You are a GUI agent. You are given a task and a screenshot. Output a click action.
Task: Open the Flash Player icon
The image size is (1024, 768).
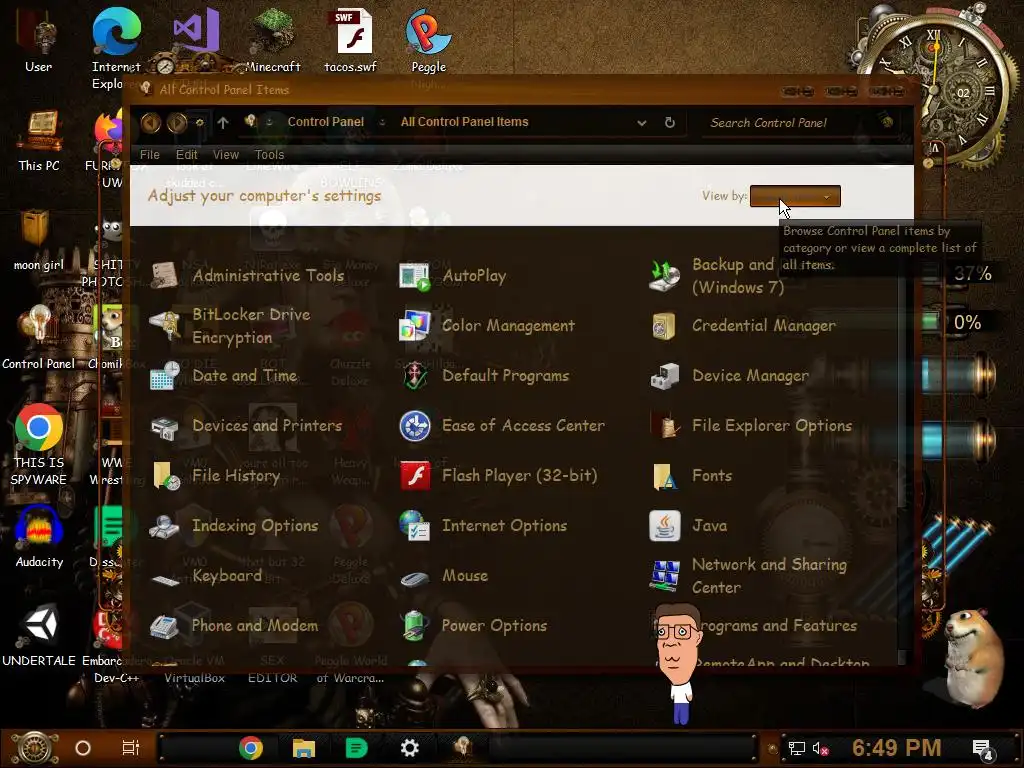415,475
